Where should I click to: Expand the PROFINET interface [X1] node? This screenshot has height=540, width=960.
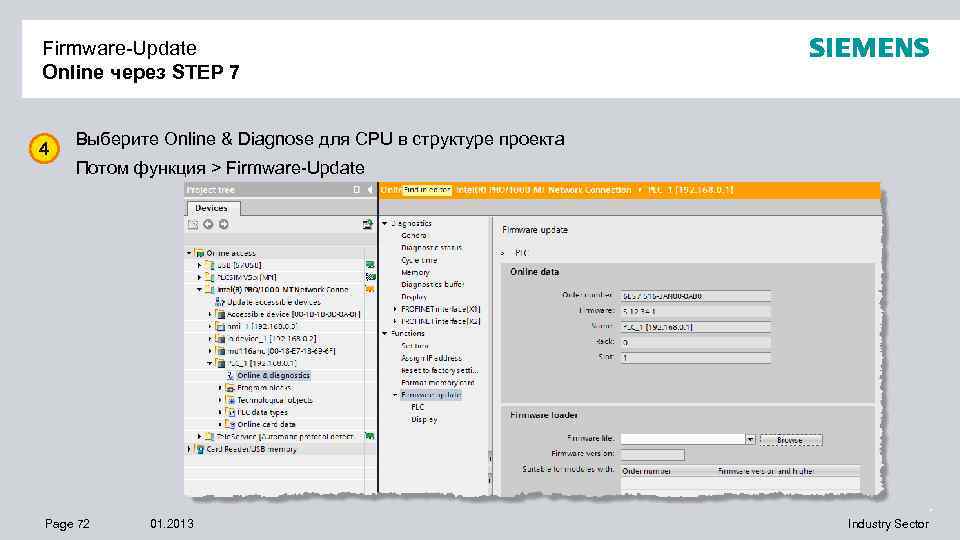point(395,309)
